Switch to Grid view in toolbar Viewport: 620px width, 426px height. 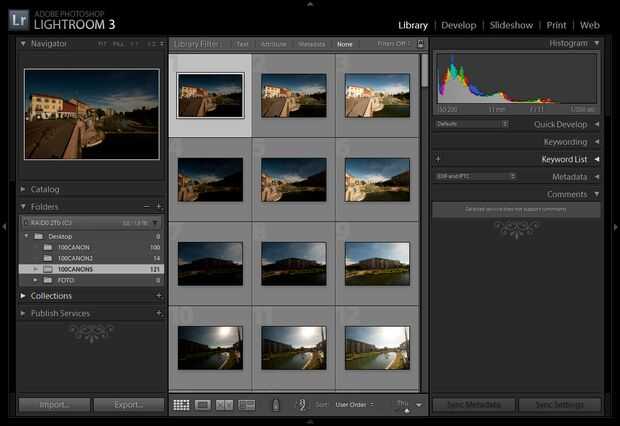[x=181, y=405]
